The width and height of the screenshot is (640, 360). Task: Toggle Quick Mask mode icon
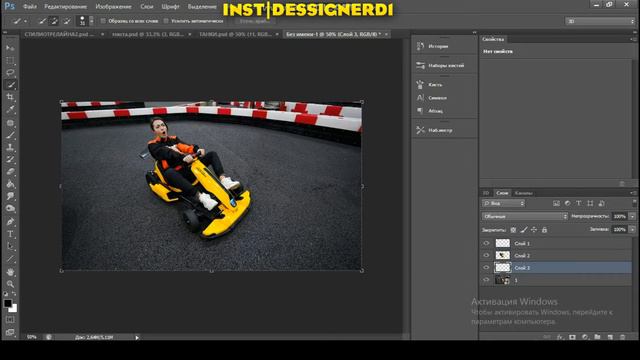tap(10, 320)
